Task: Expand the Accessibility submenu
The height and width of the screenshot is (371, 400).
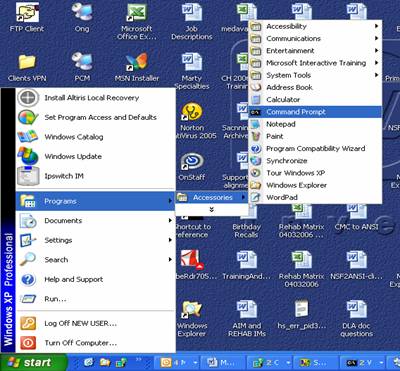Action: 315,26
